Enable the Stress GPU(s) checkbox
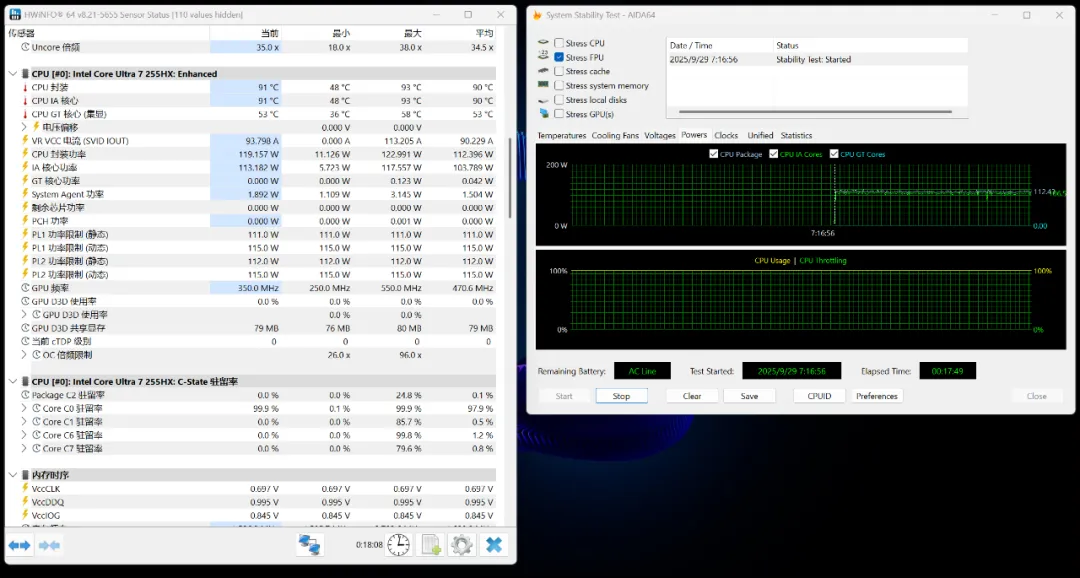The height and width of the screenshot is (578, 1080). click(559, 114)
